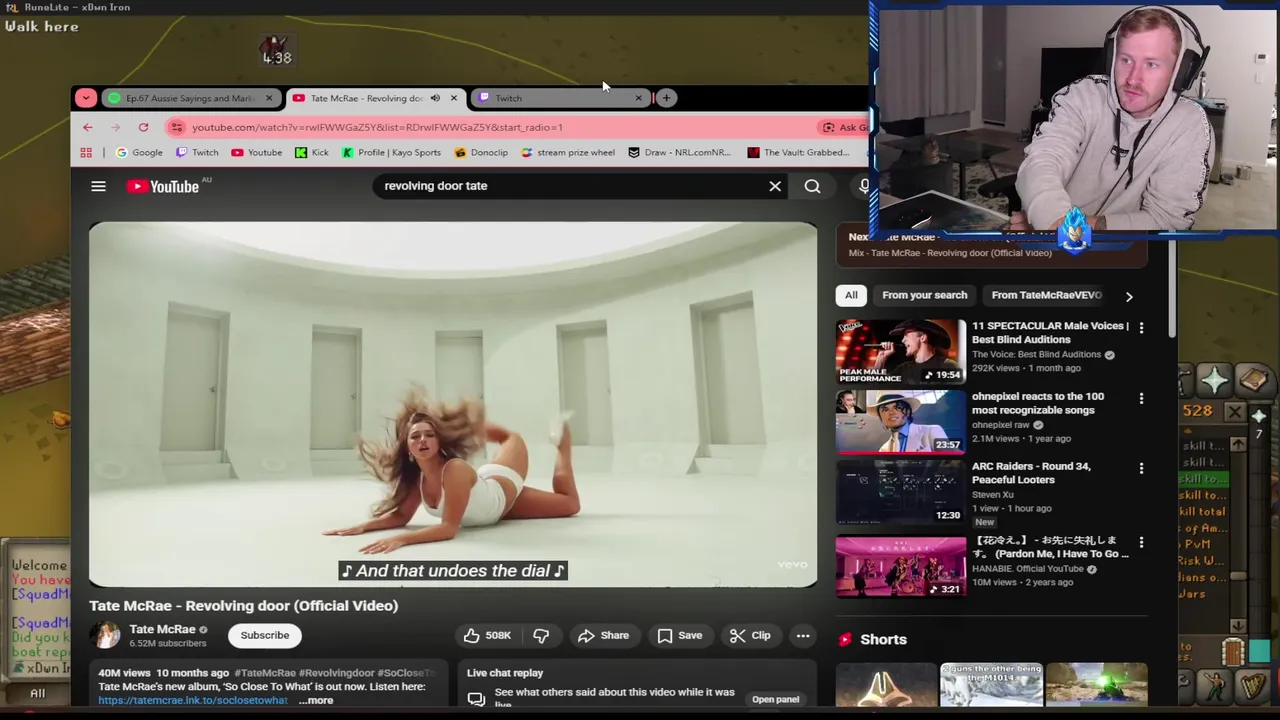1280x720 pixels.
Task: Open more actions beside the Clip button
Action: click(803, 636)
